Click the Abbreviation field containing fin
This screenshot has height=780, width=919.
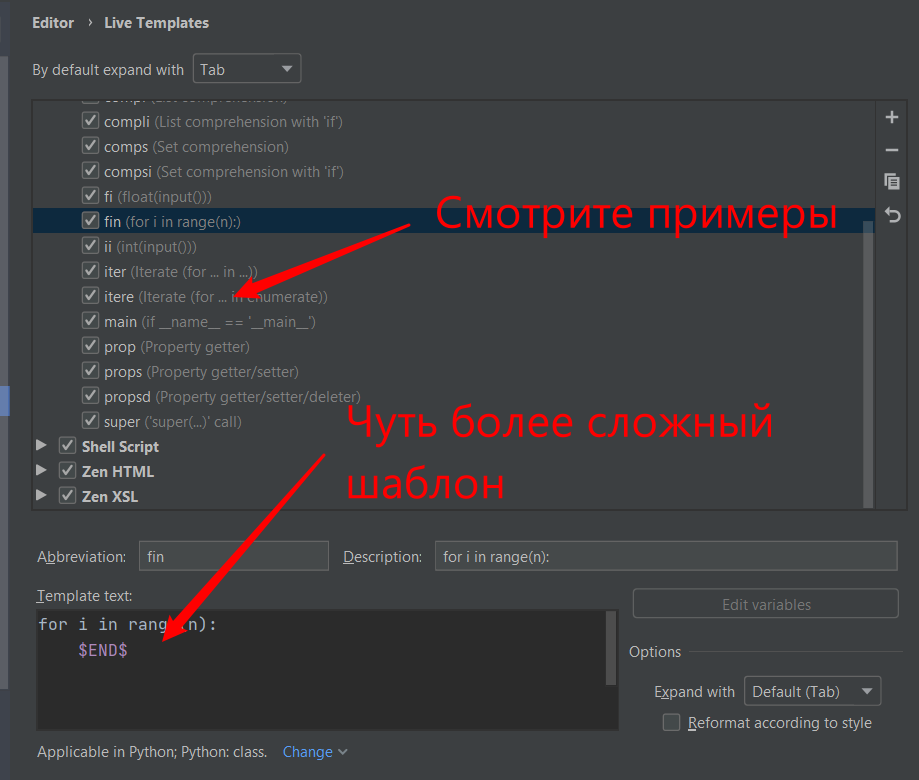point(233,556)
